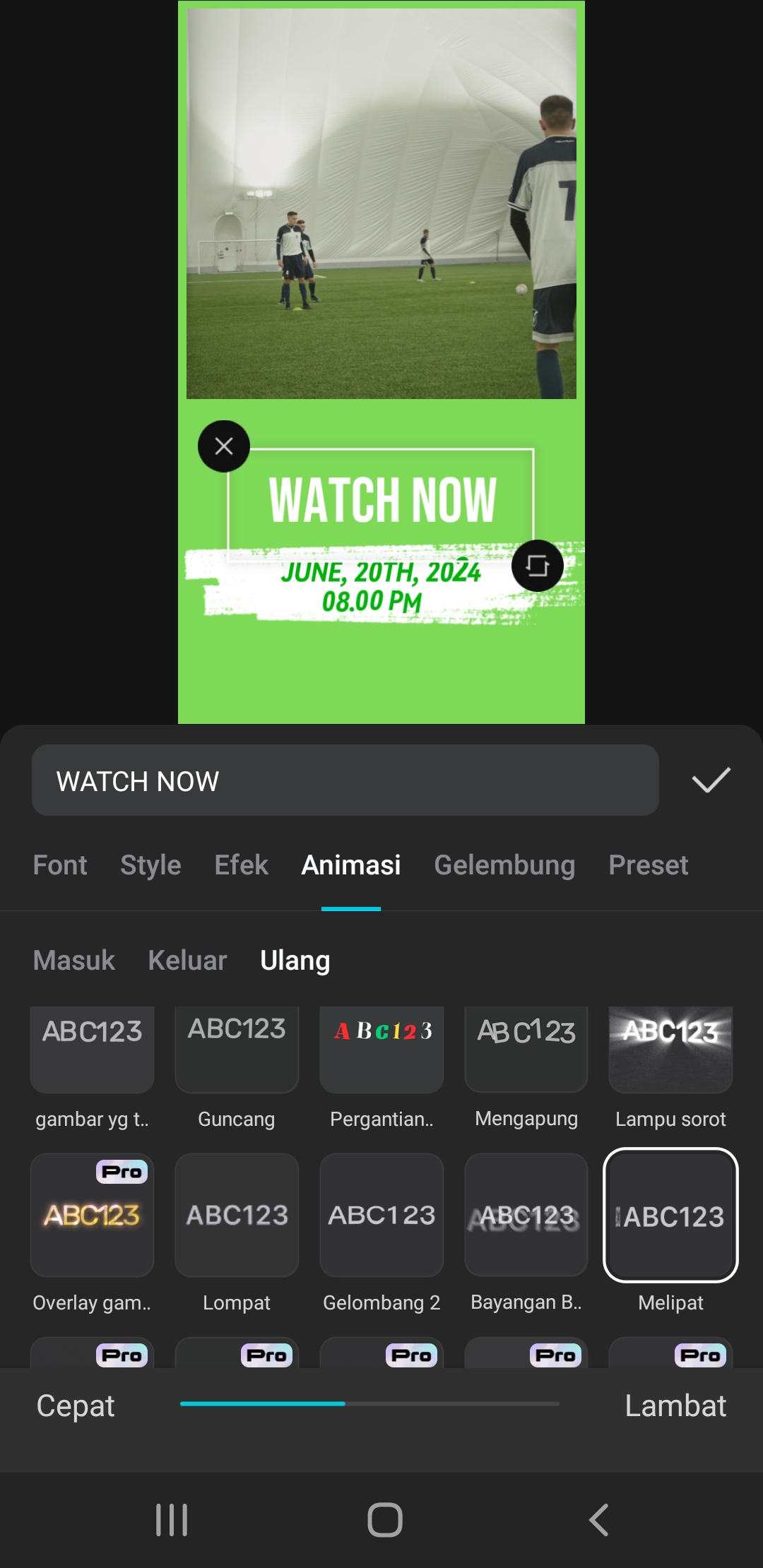Click the Cepat–Lambat speed slider track
This screenshot has width=763, height=1568.
point(369,1403)
